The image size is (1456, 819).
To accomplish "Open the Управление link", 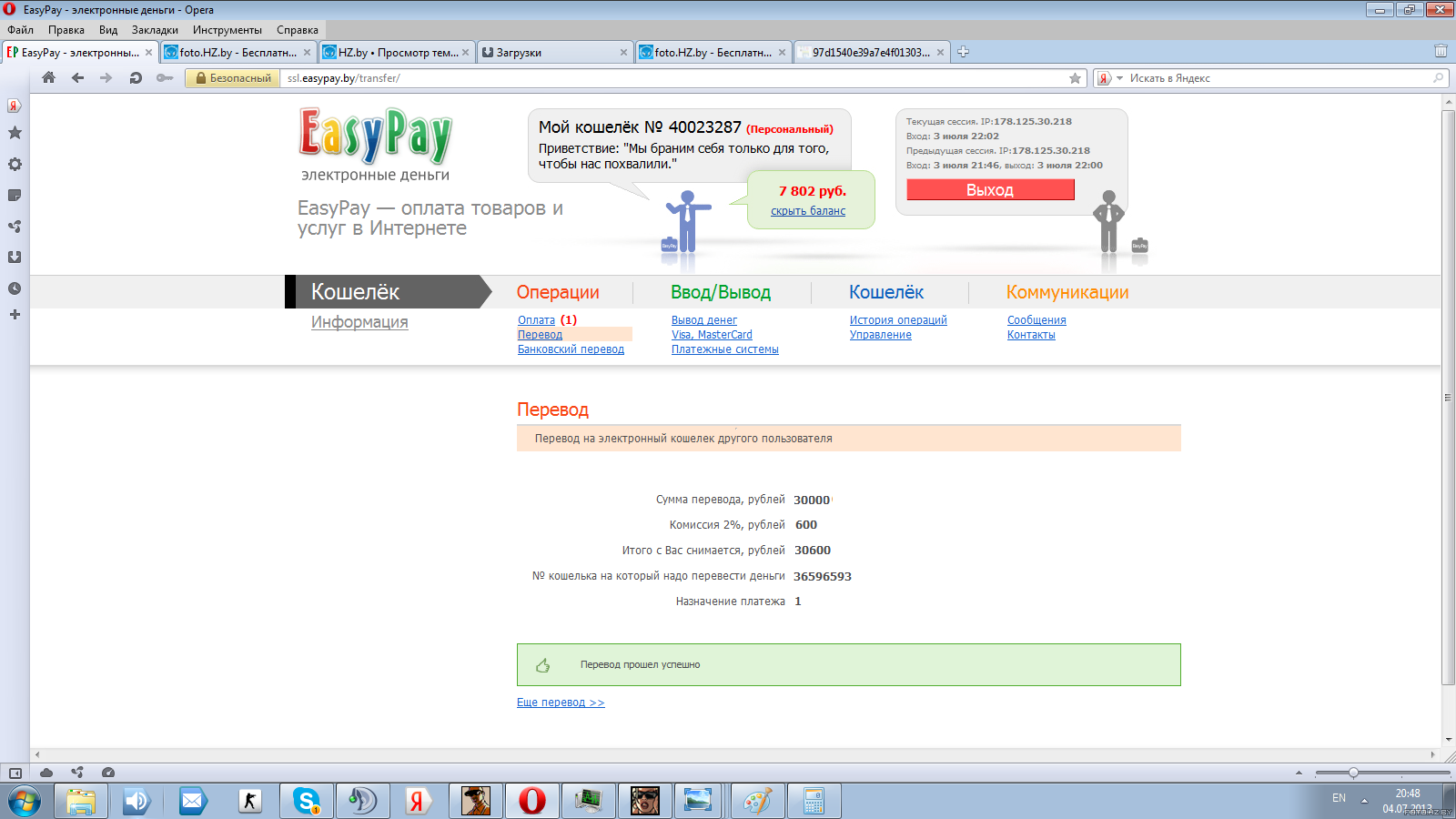I will click(x=880, y=335).
